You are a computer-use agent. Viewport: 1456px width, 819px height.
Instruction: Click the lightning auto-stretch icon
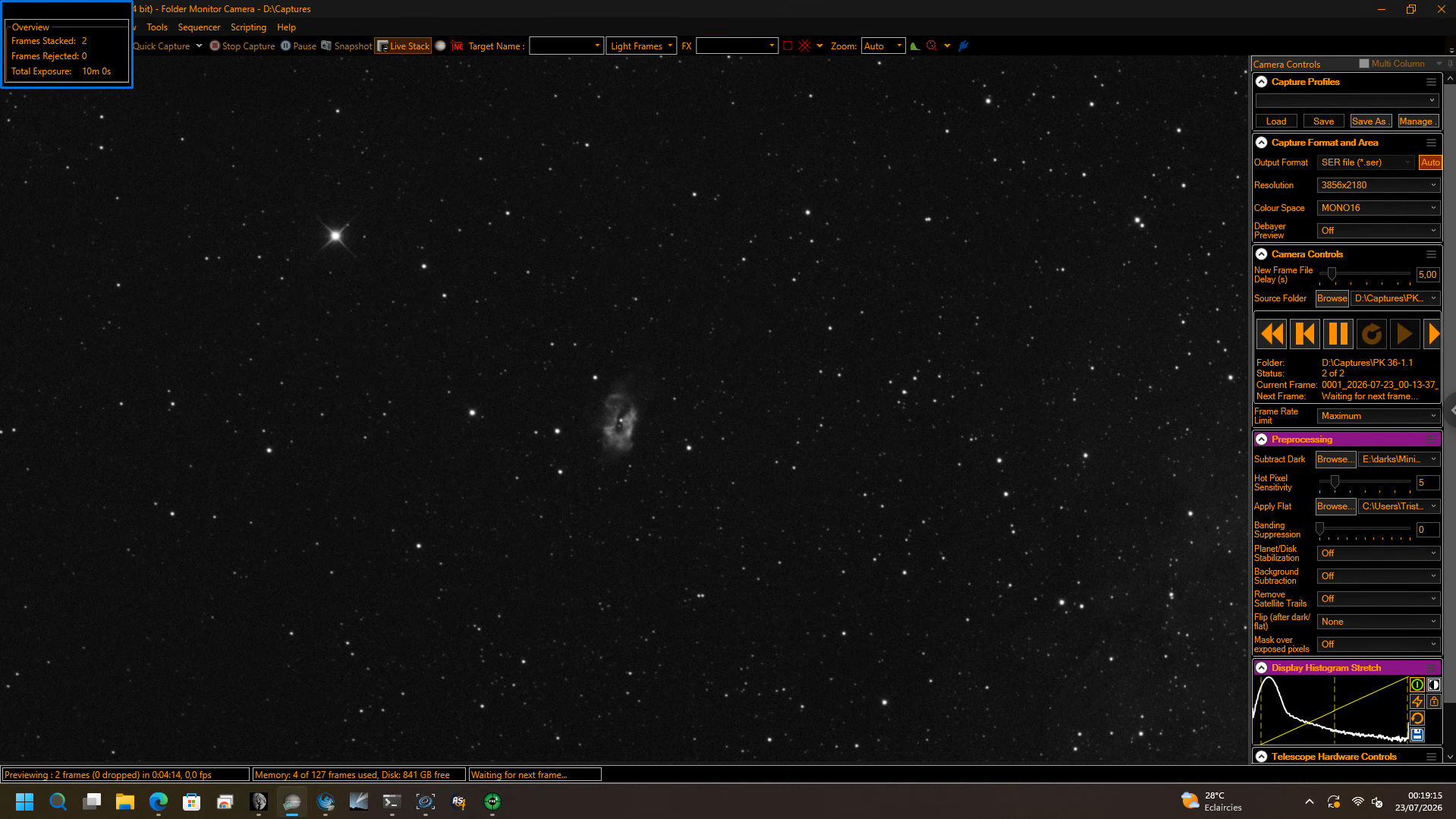(1417, 701)
